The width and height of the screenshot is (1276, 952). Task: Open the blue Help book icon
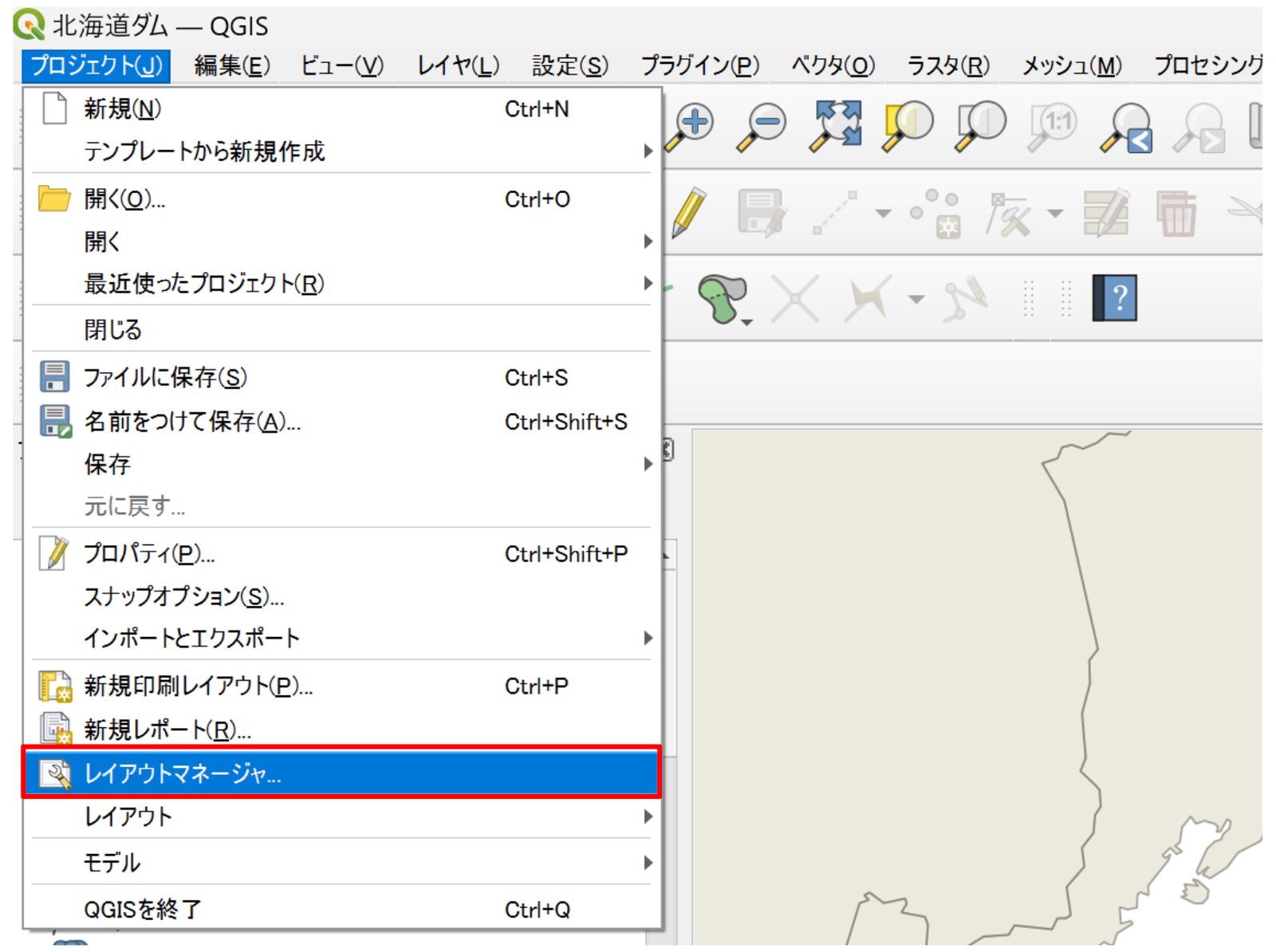1114,297
